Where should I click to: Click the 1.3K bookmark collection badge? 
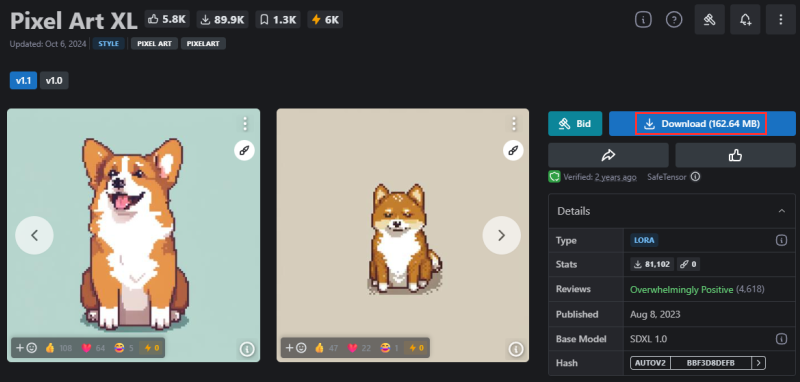coord(278,19)
